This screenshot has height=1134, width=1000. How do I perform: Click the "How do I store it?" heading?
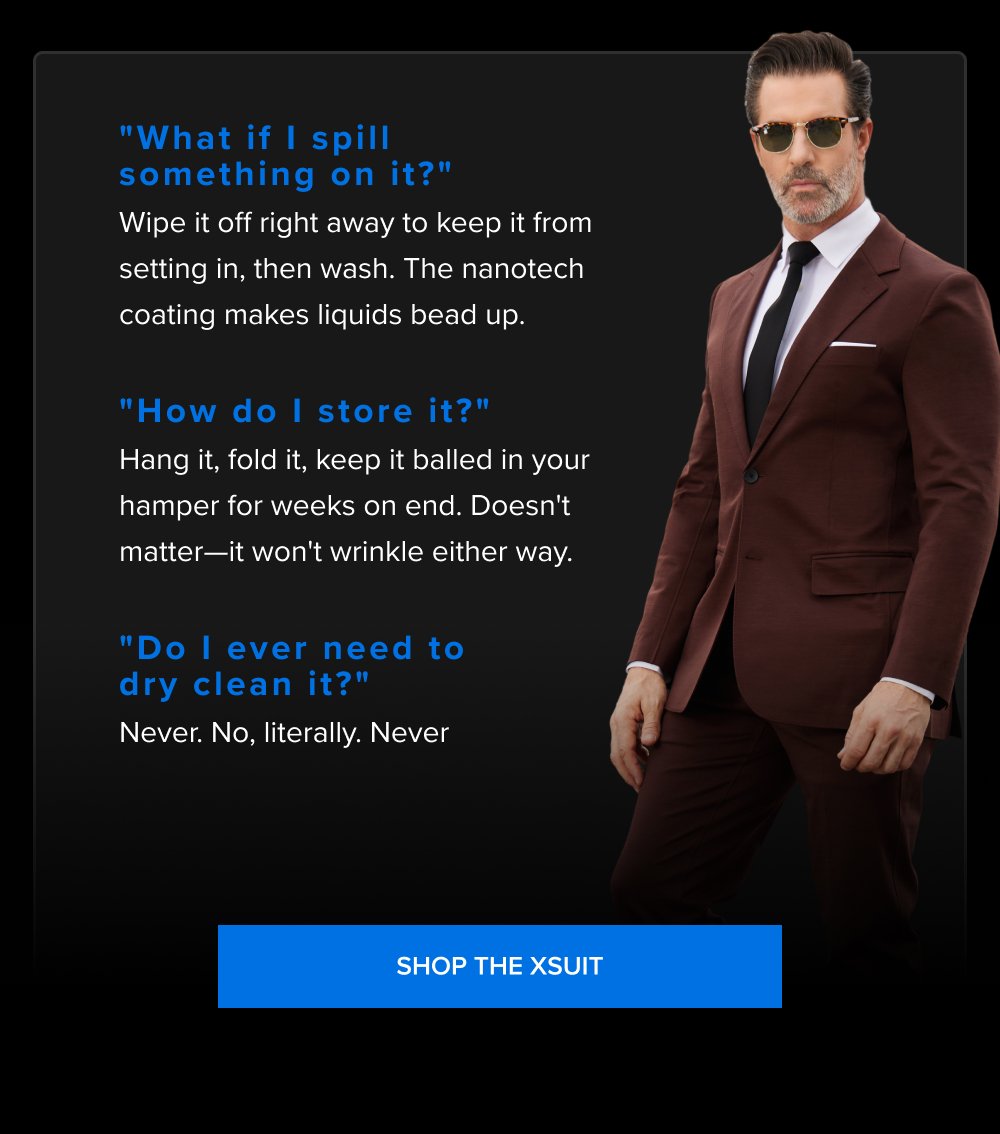coord(304,411)
